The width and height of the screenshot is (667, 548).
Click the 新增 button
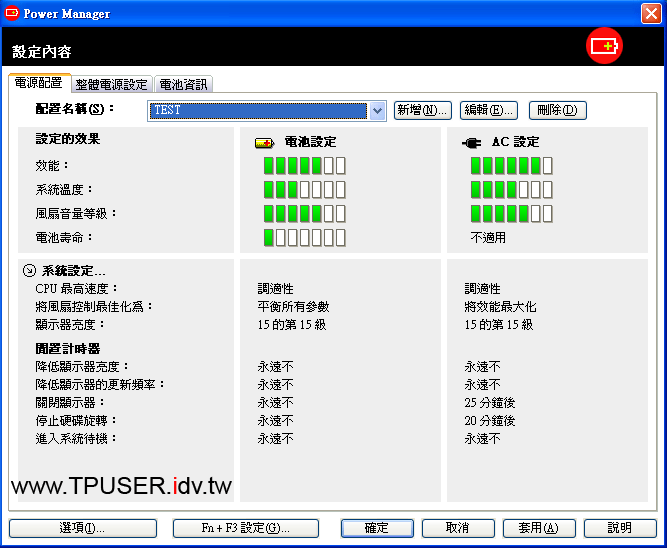(422, 110)
